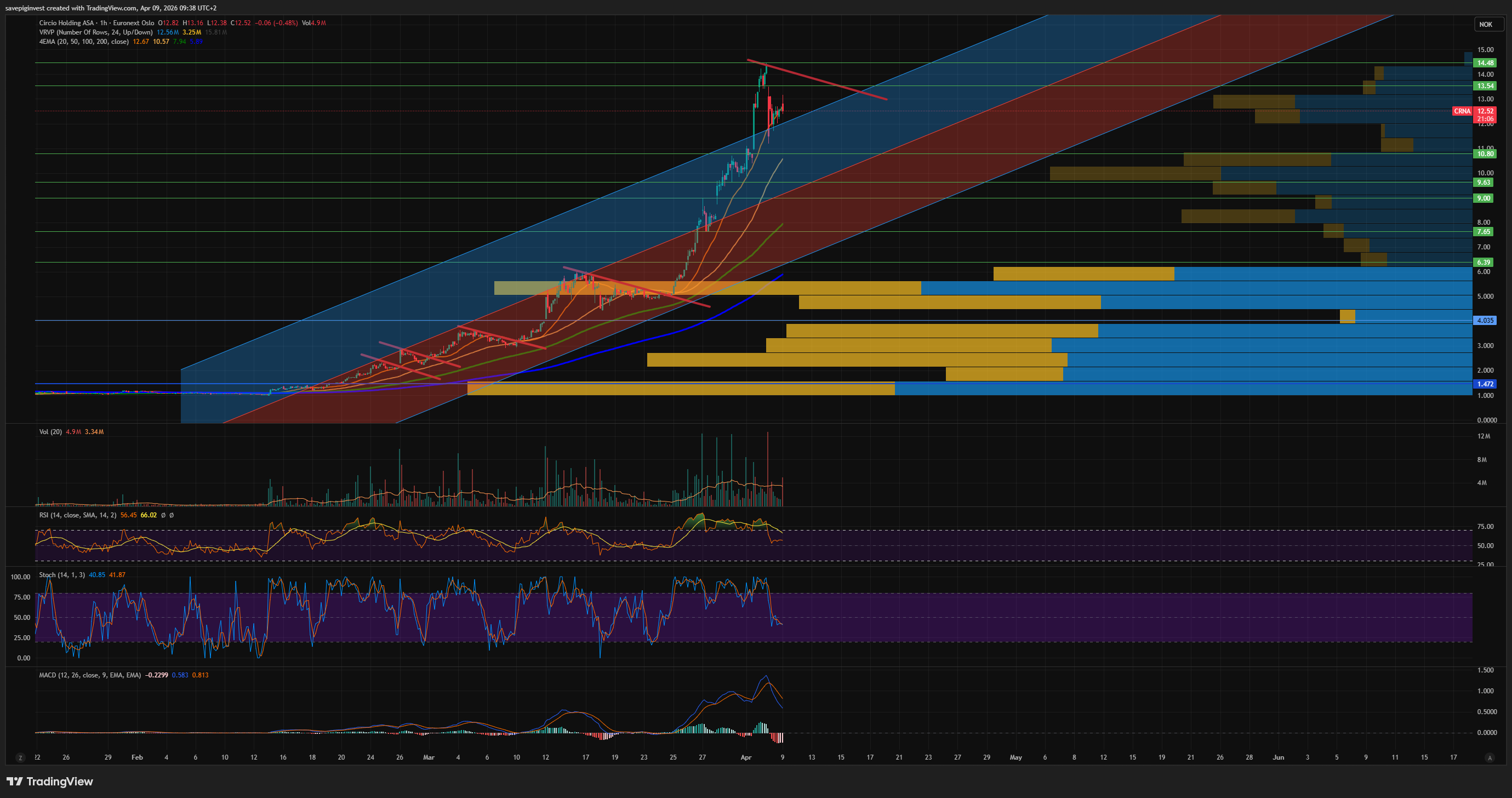Select the 13.54 green price label
The image size is (1512, 798).
1485,86
